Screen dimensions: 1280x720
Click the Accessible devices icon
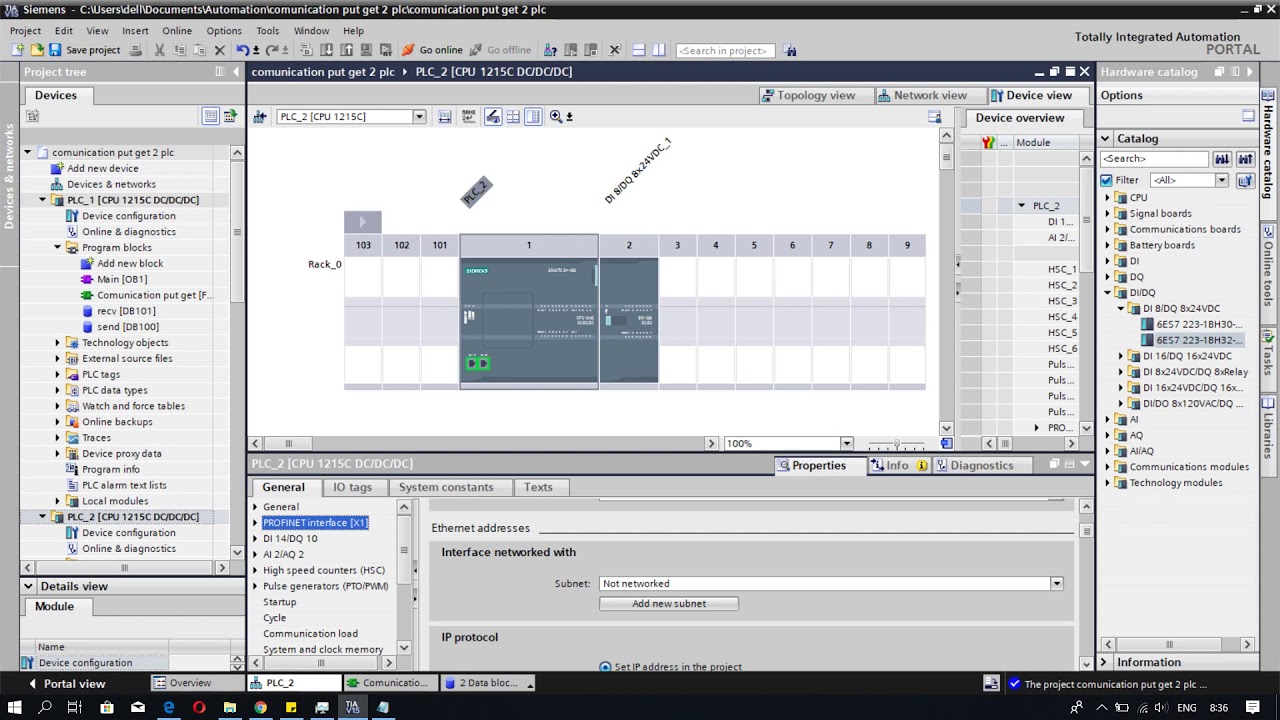click(x=550, y=50)
